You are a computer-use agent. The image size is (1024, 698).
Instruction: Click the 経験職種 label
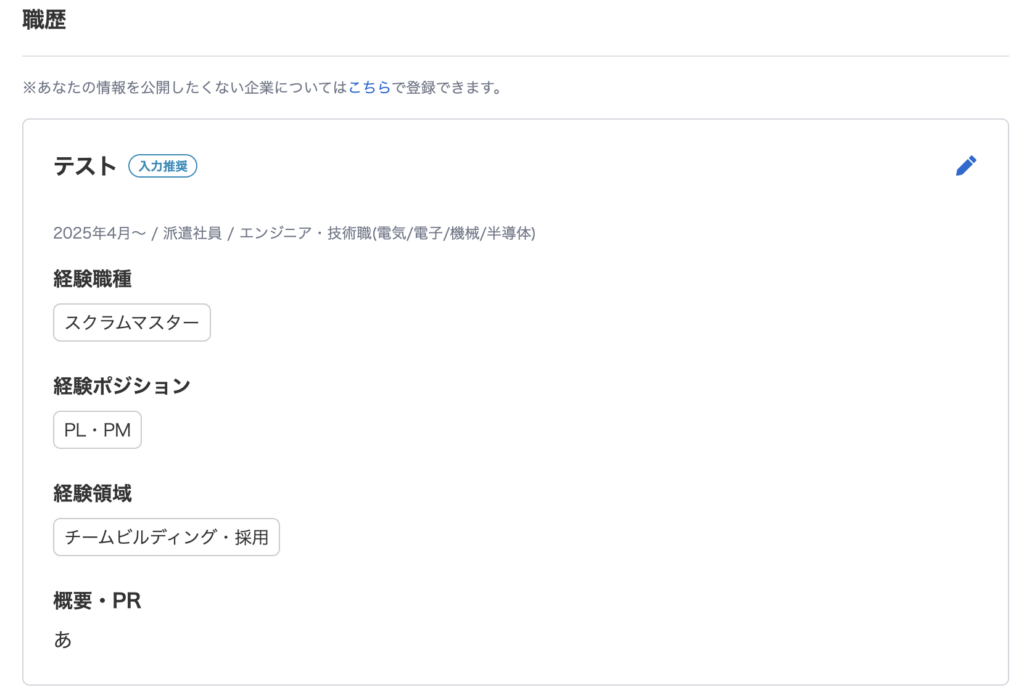[92, 279]
